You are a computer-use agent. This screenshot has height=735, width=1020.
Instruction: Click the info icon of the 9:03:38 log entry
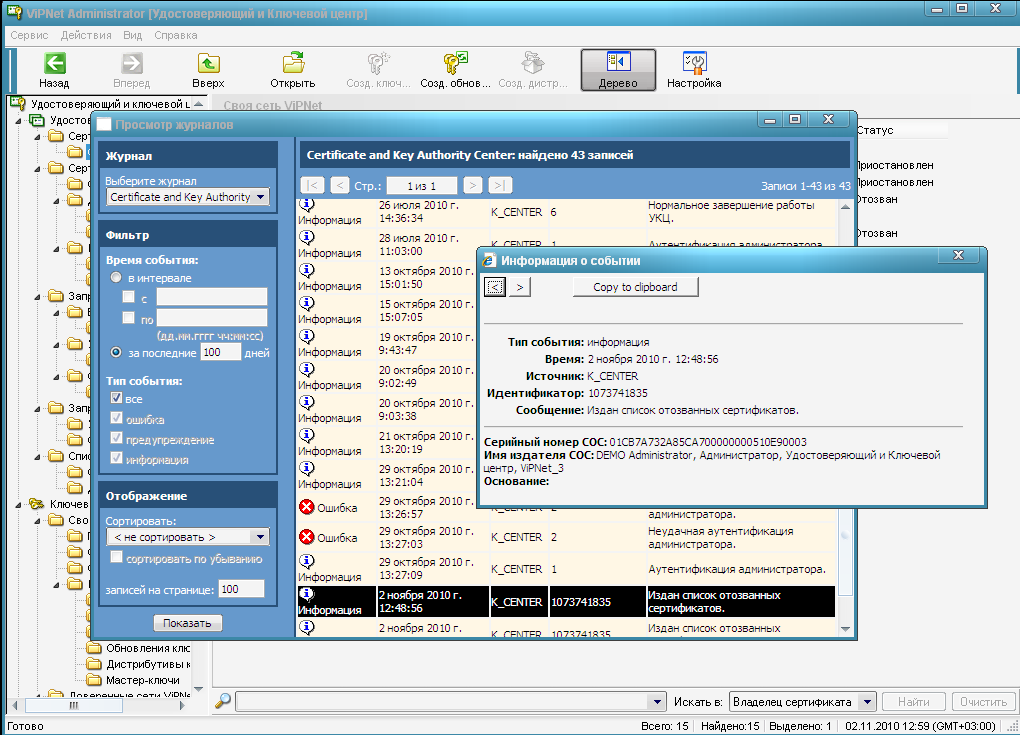point(306,403)
